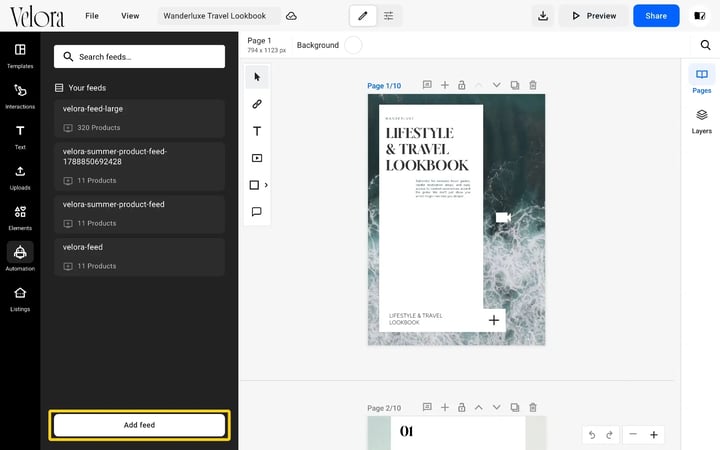Select the velora-summer-product-feed feed
This screenshot has width=720, height=450.
[139, 214]
